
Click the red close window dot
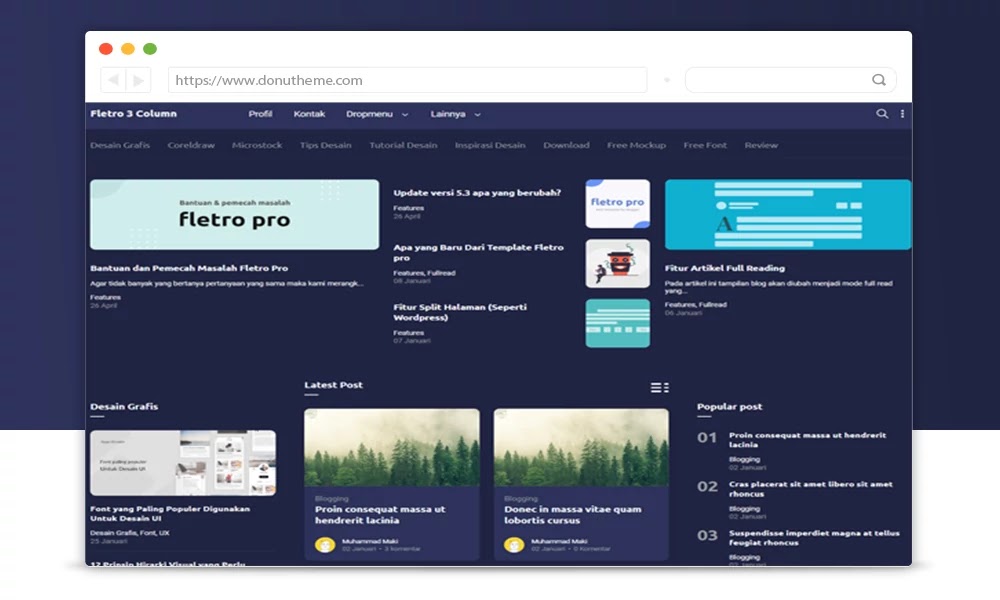106,49
